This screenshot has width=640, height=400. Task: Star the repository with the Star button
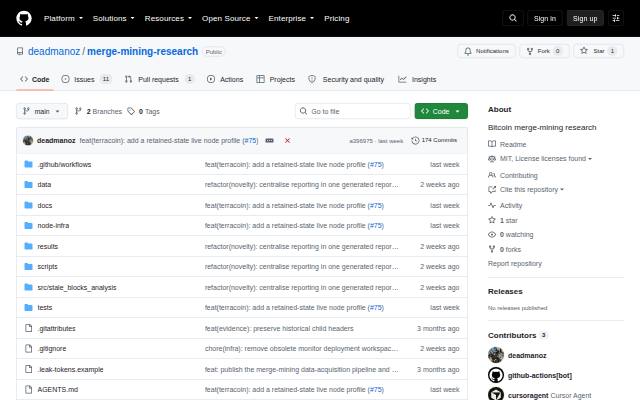point(598,51)
